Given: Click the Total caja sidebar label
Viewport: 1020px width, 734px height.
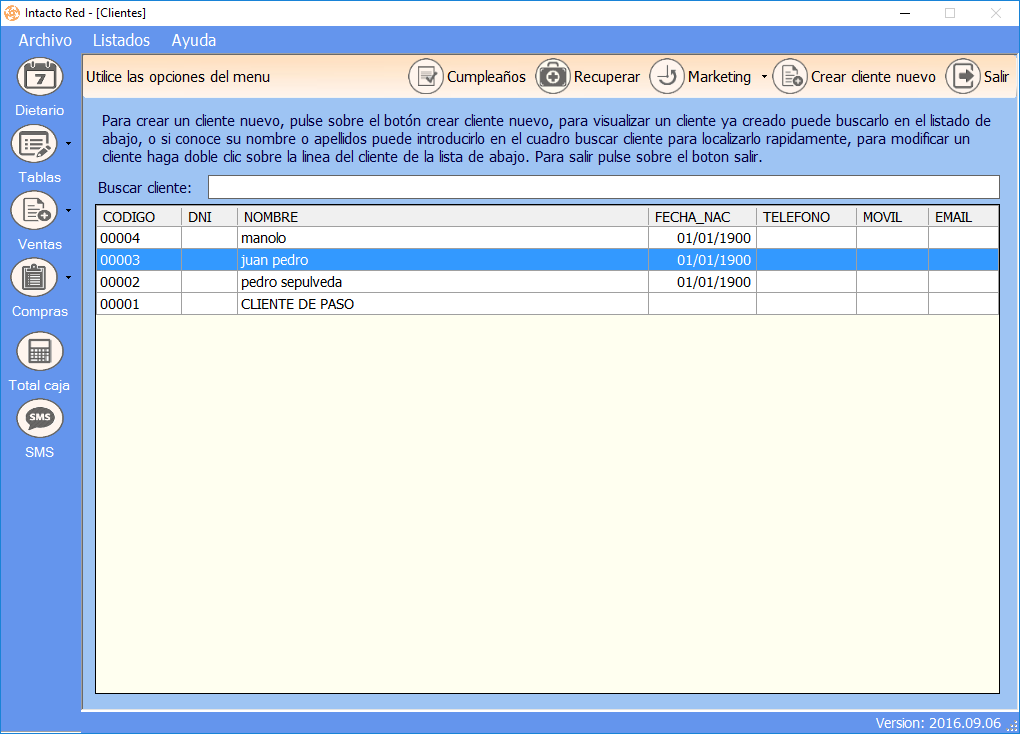Looking at the screenshot, I should click(39, 385).
